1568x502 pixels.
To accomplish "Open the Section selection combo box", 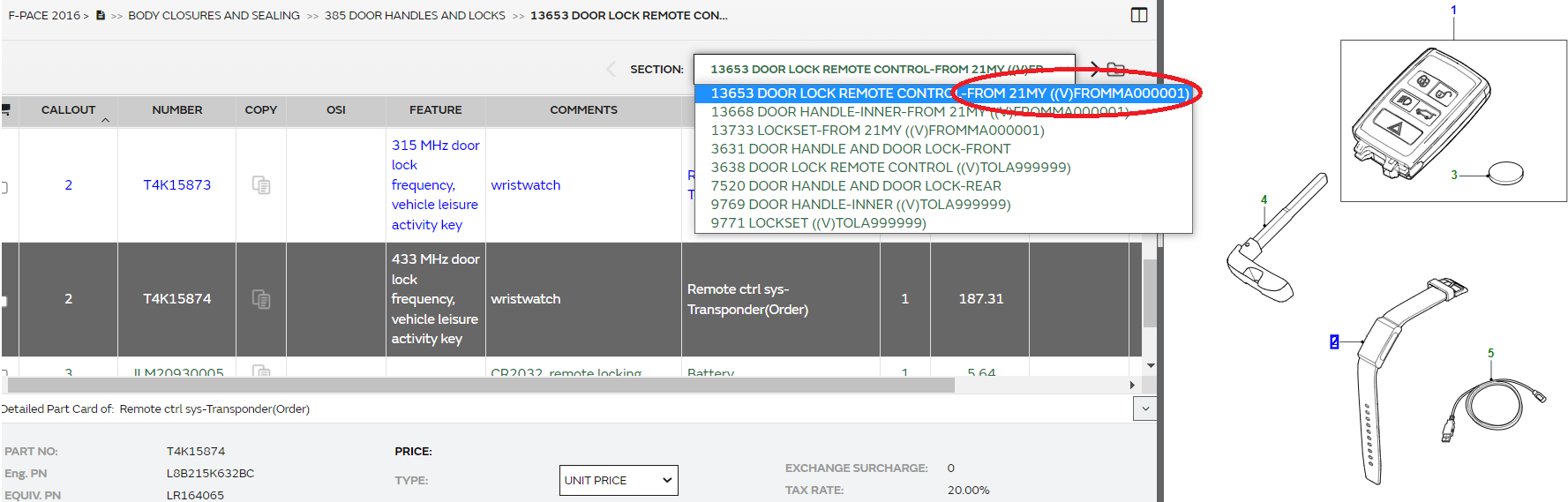I will (x=883, y=69).
